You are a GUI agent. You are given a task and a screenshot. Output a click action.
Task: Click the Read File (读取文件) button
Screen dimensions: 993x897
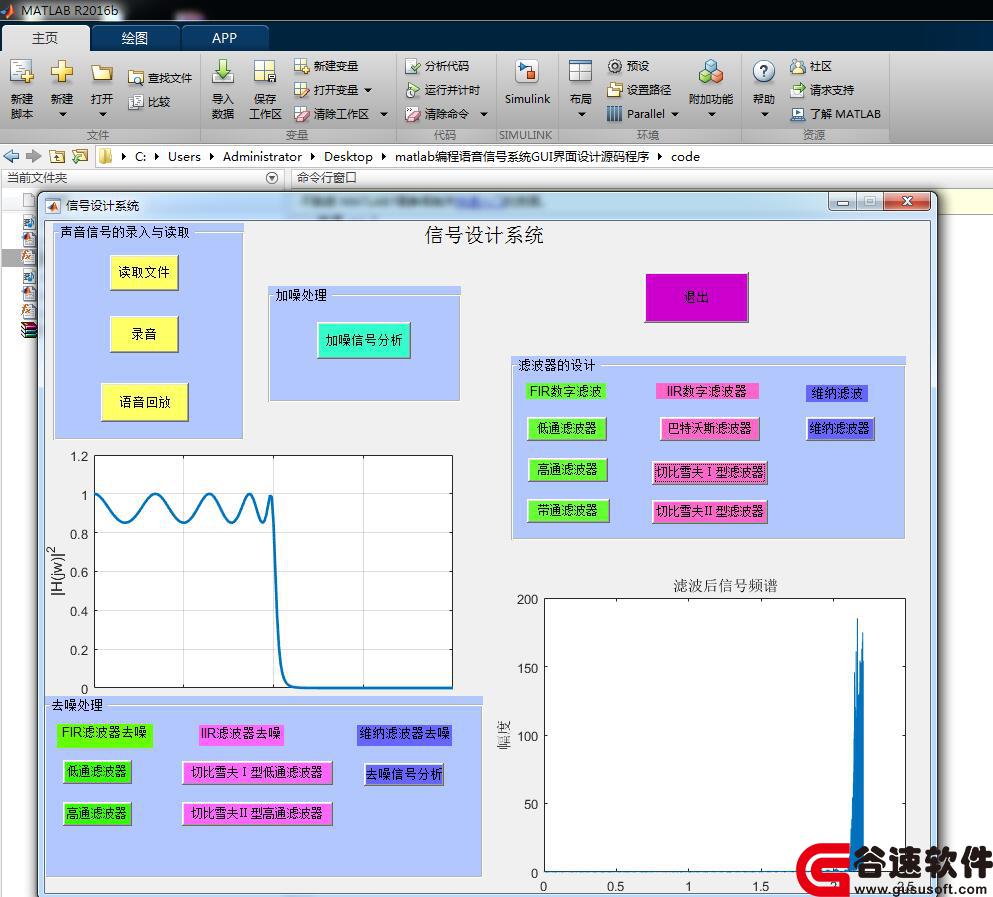(144, 272)
